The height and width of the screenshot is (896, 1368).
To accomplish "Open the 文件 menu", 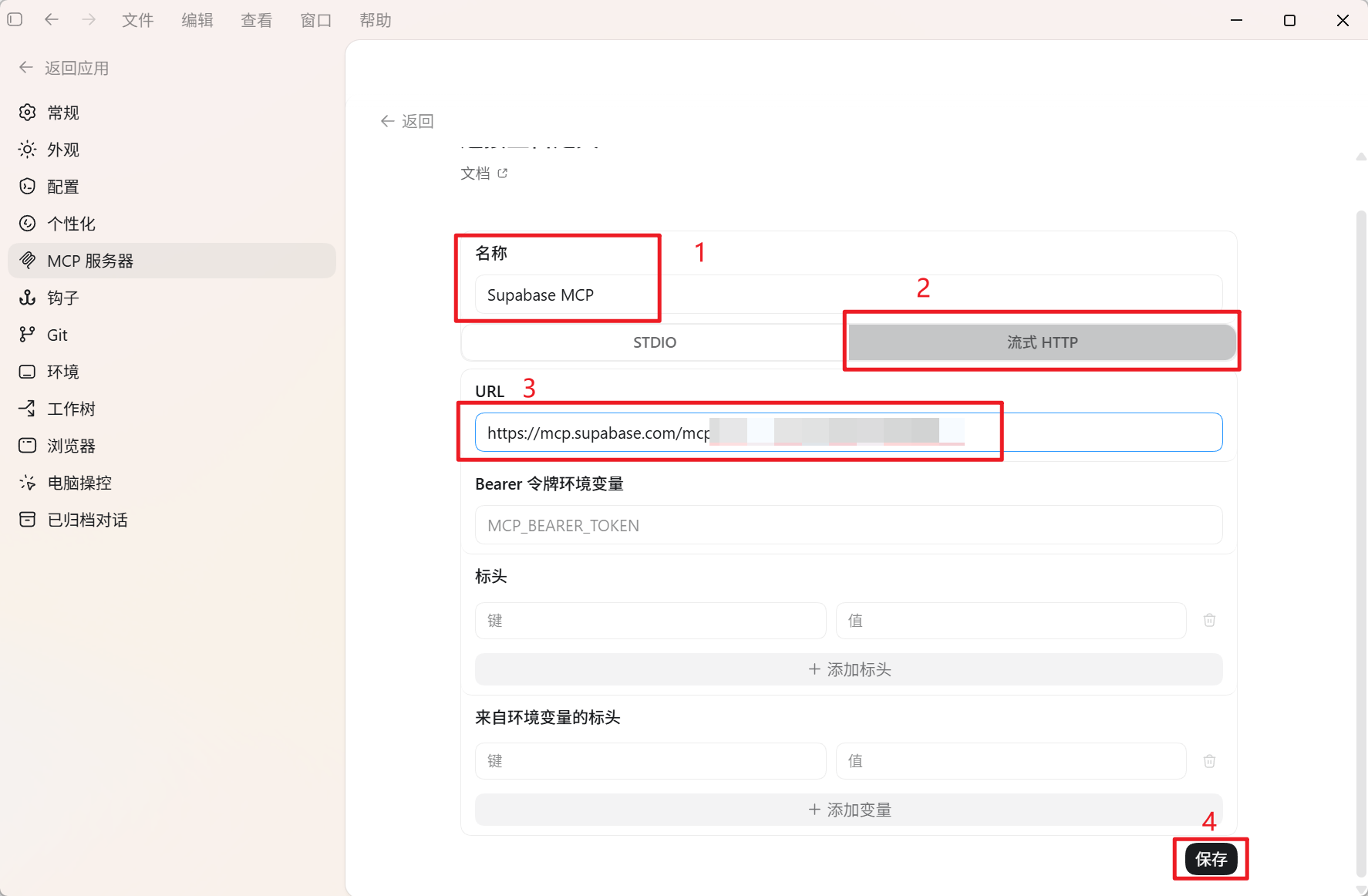I will [138, 20].
